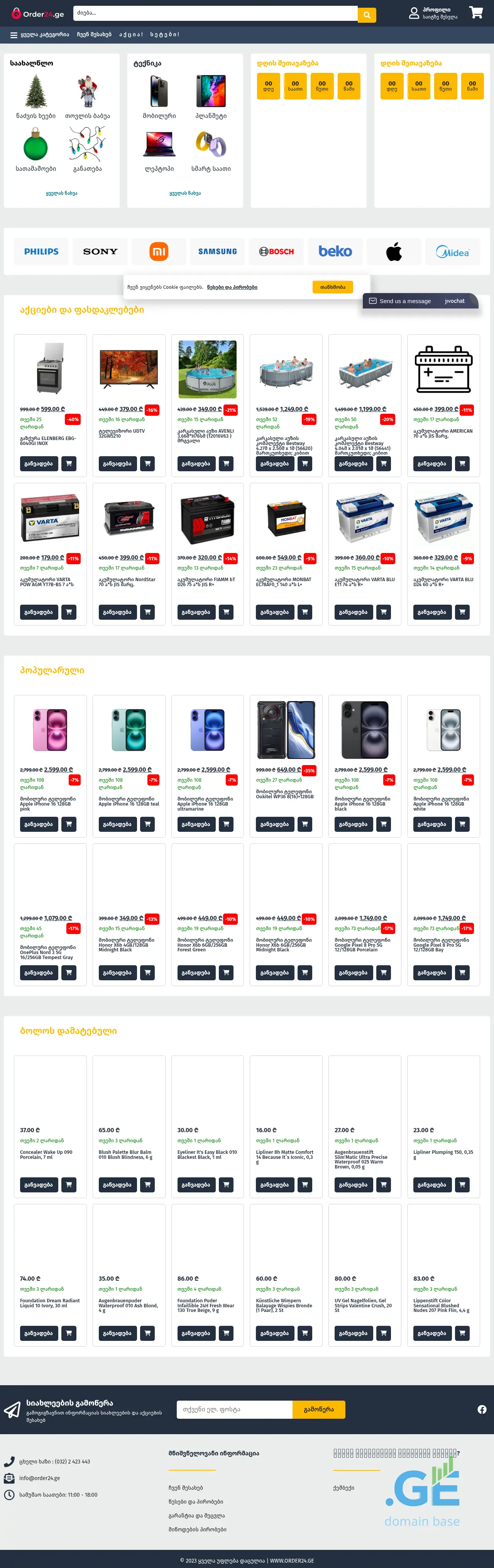The height and width of the screenshot is (1568, 494).
Task: Open the Christmas trees category image
Action: point(36,91)
